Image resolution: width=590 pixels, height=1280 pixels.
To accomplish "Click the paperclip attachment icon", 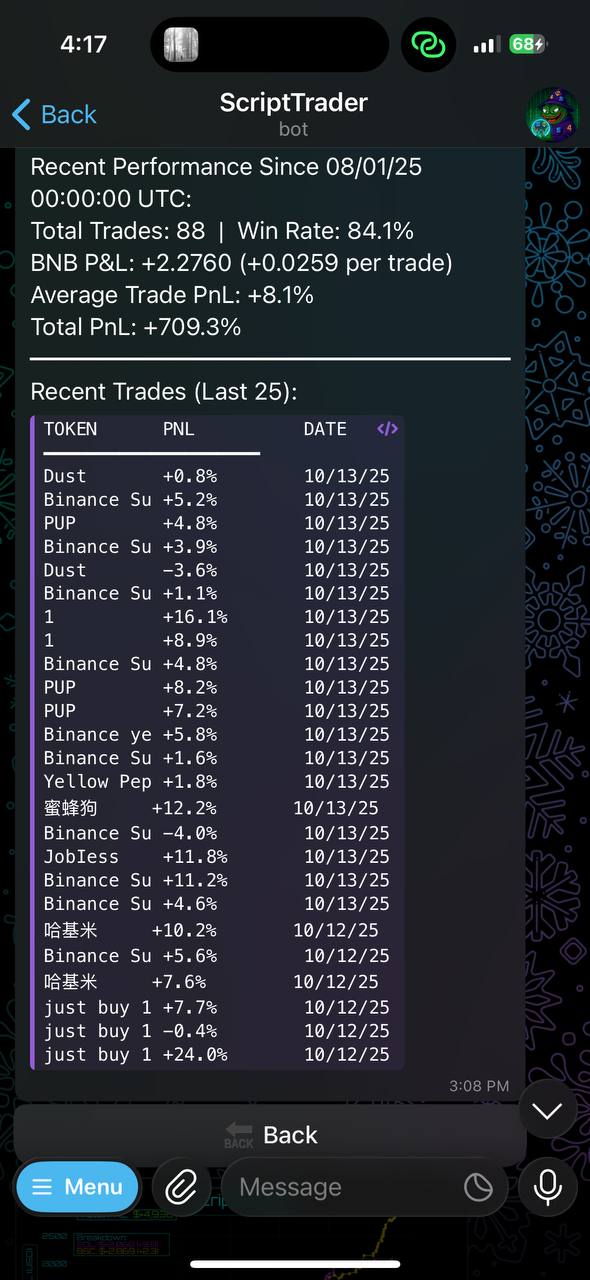I will [x=182, y=1187].
